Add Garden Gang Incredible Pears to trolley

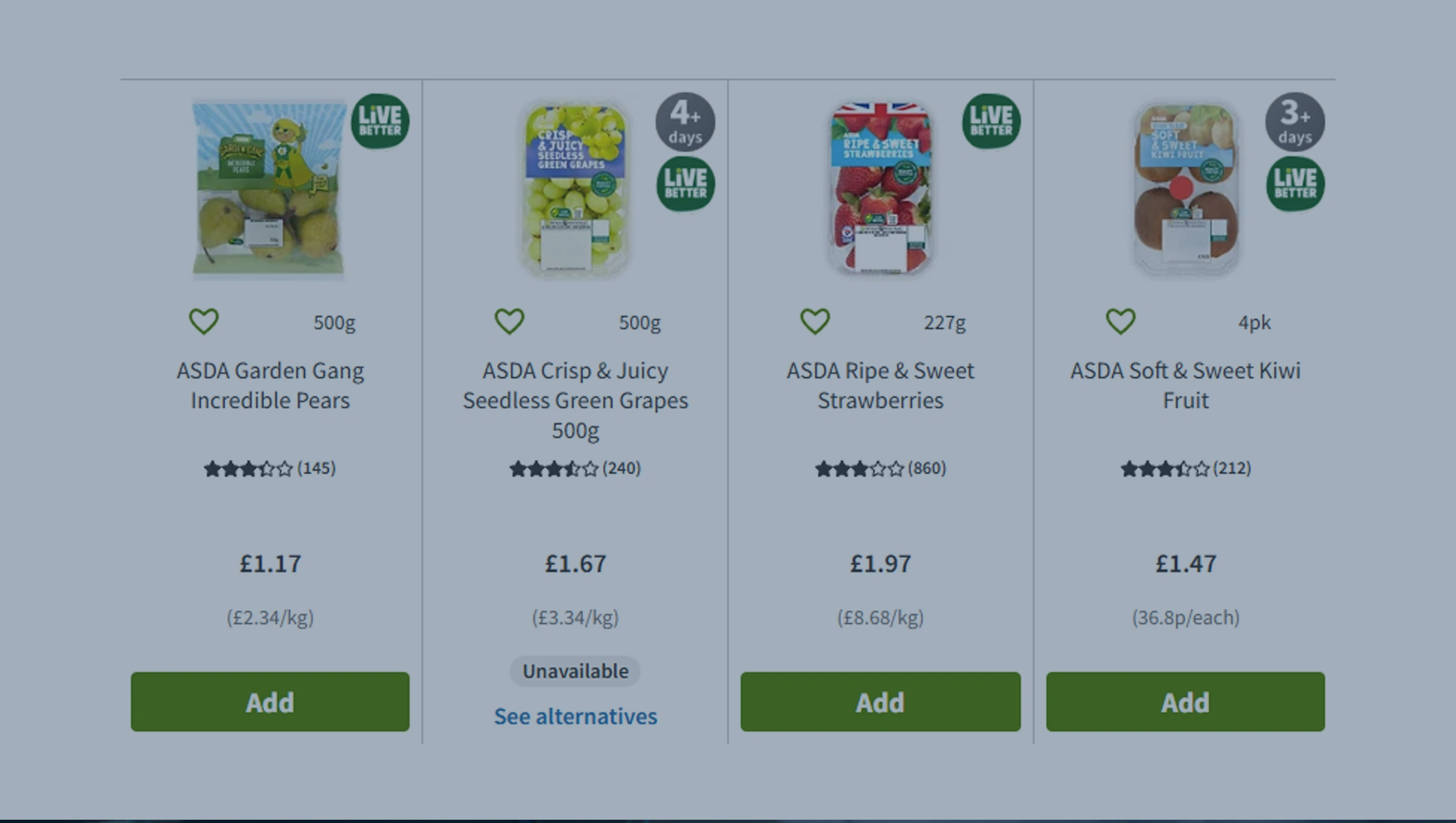[270, 702]
